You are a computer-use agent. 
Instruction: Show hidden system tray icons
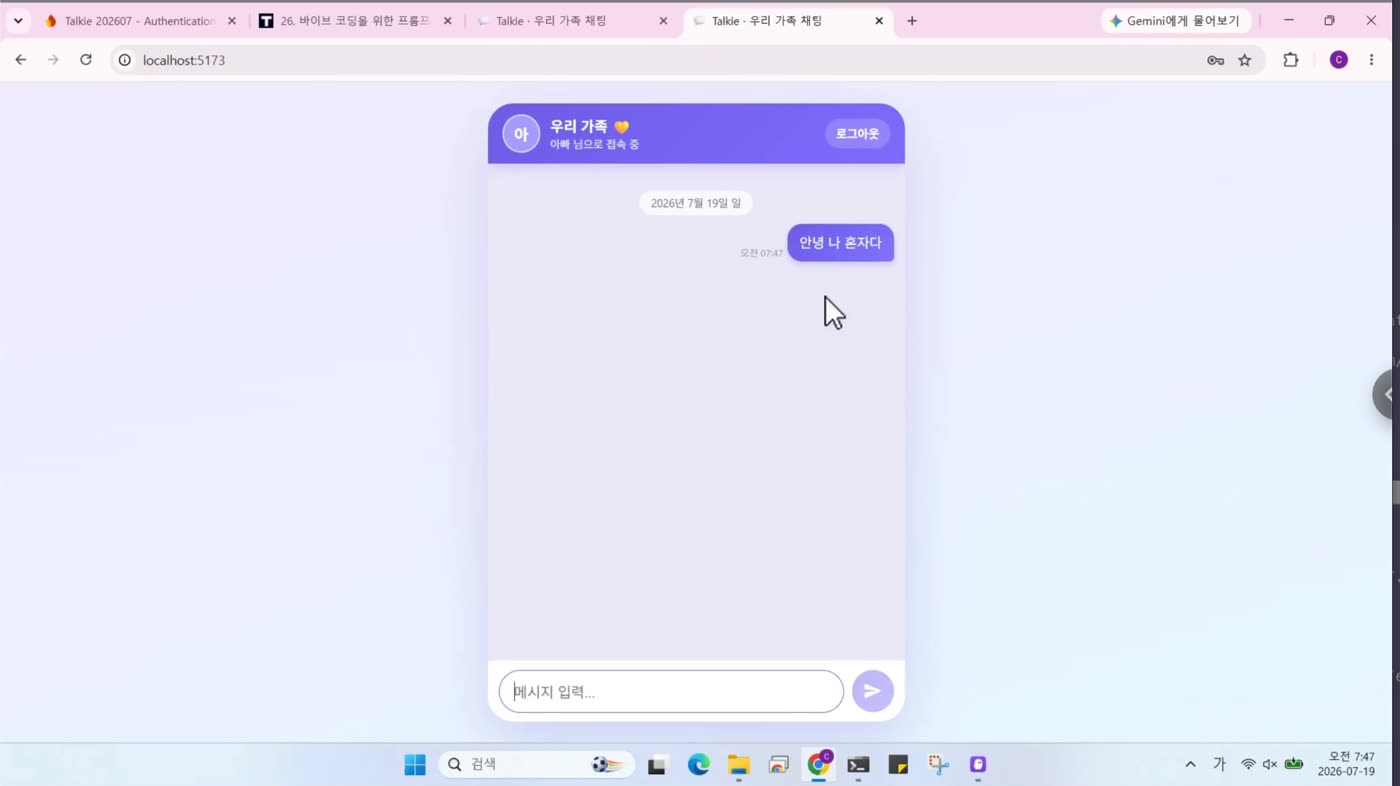(1190, 765)
